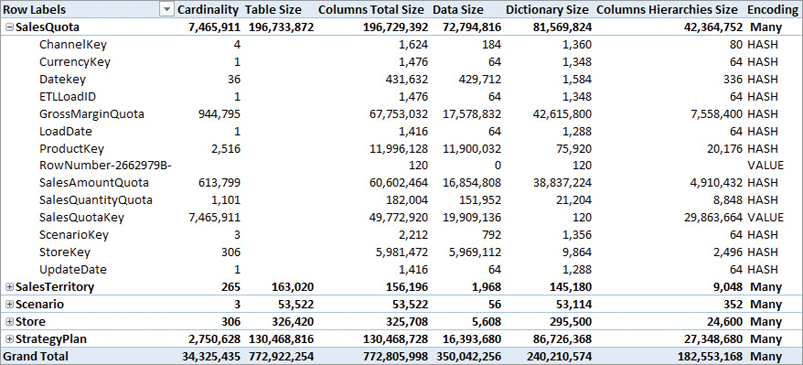Click the CurrencyKey row label
Screen dimensions: 803x365
[75, 62]
